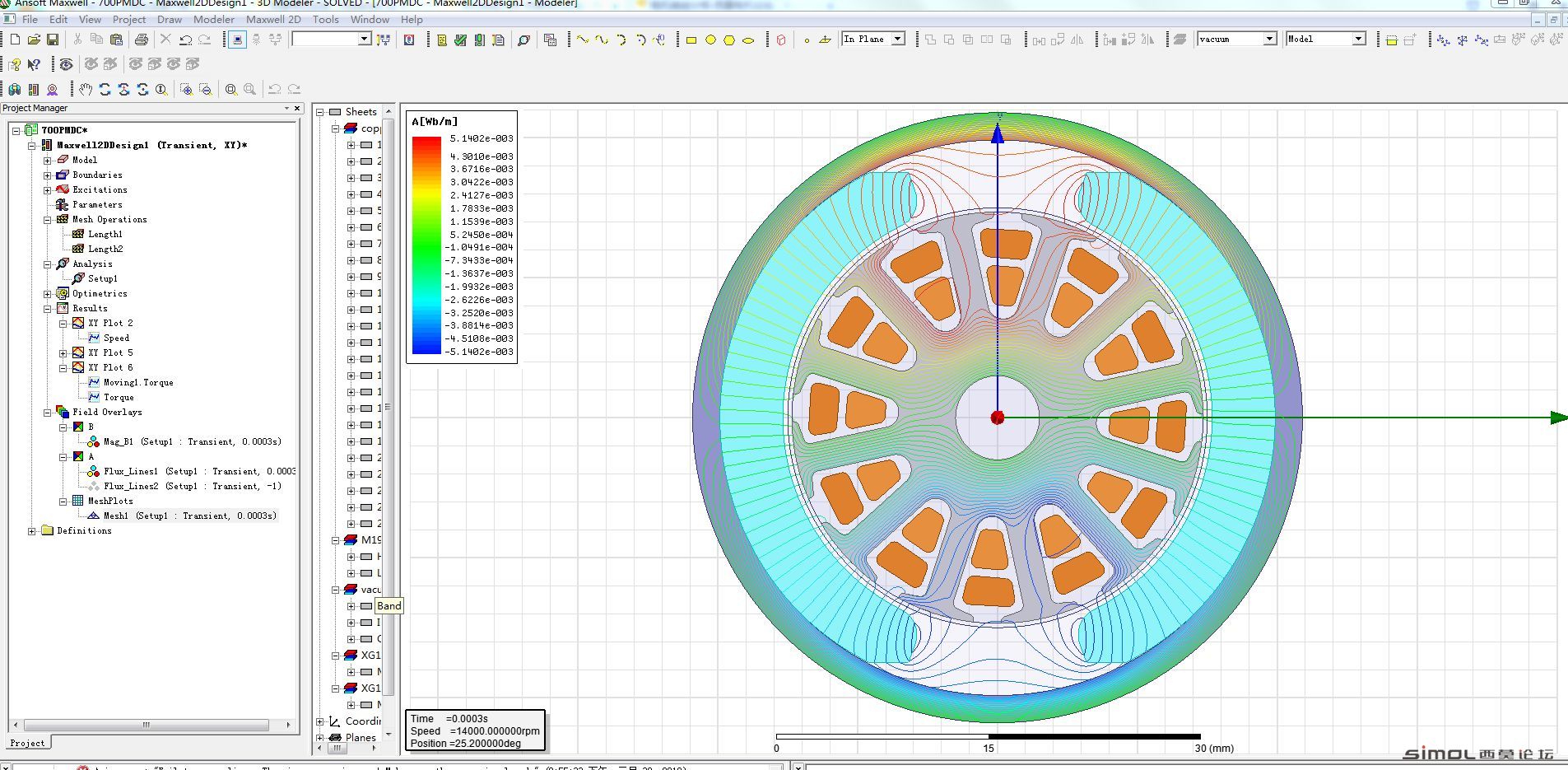Click the Project Manager horizontal scrollbar
Viewport: 1568px width, 770px height.
(147, 726)
